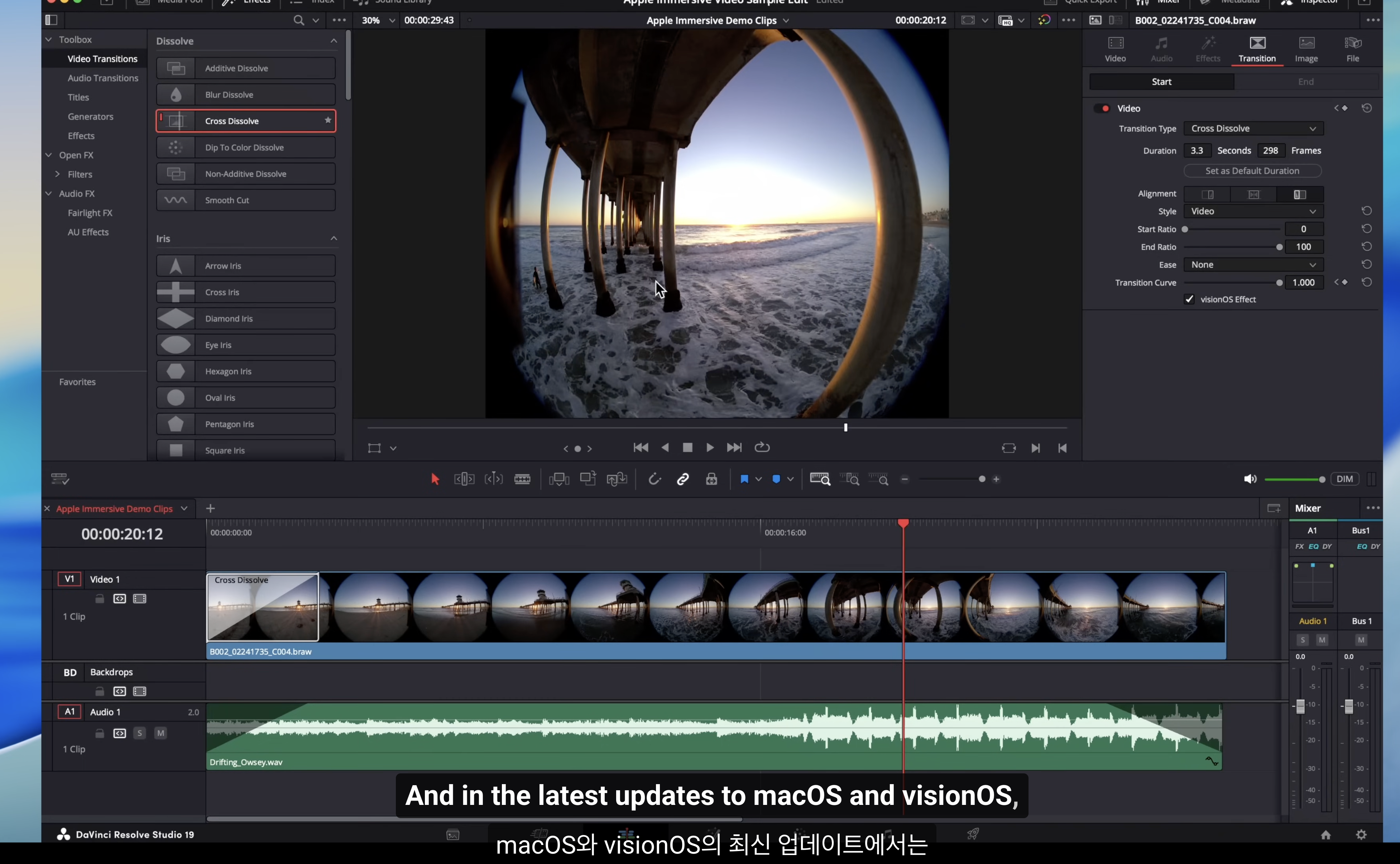Open the Ease dropdown set to None
Screen dimensions: 1400x864
click(1253, 265)
